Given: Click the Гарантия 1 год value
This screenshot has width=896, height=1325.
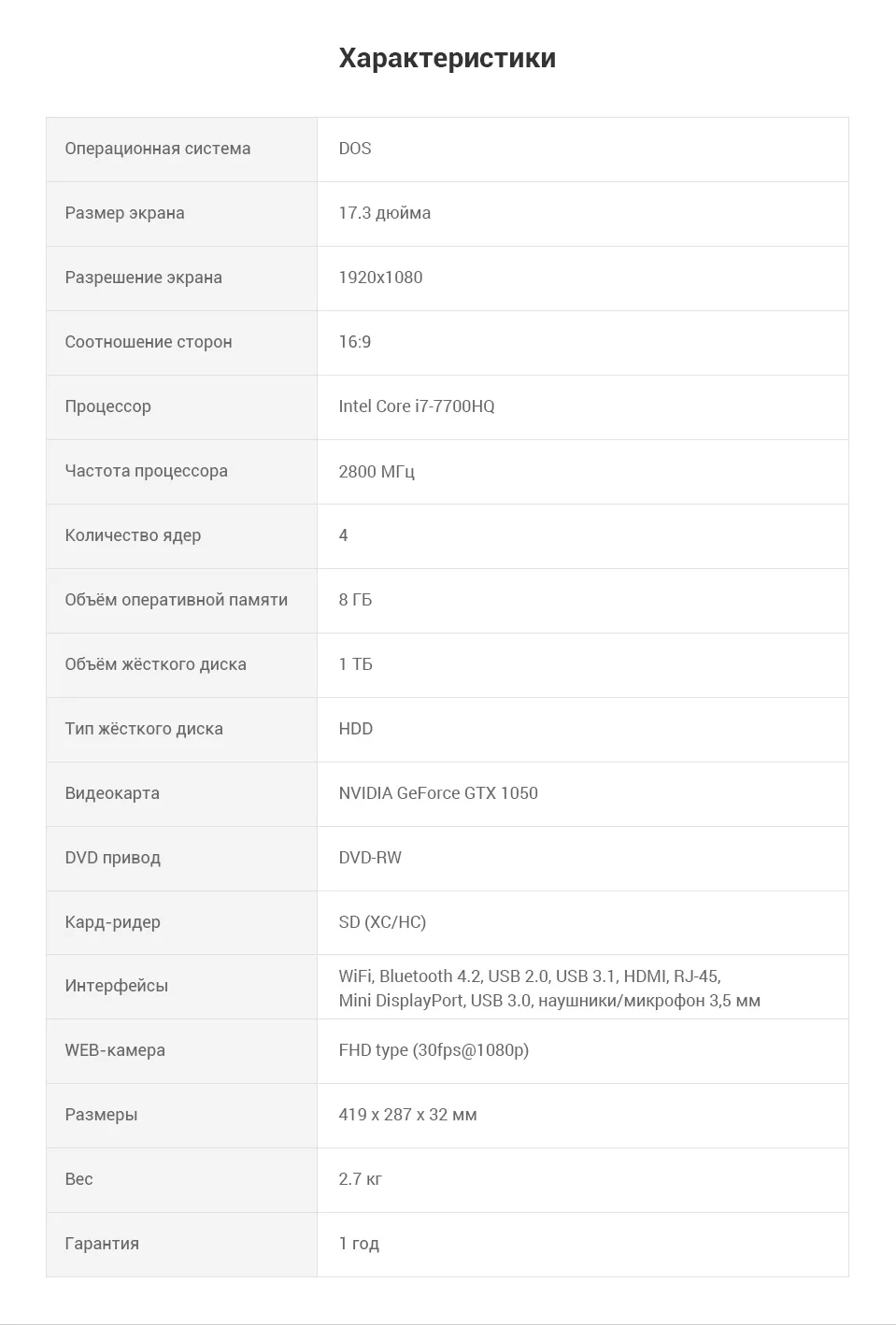Looking at the screenshot, I should 359,1244.
